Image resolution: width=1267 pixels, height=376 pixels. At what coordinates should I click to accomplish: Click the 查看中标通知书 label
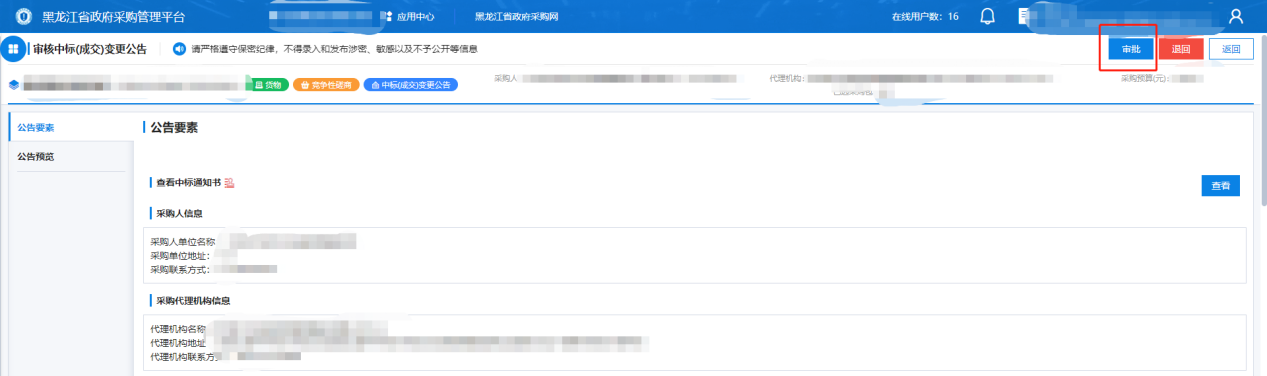189,183
